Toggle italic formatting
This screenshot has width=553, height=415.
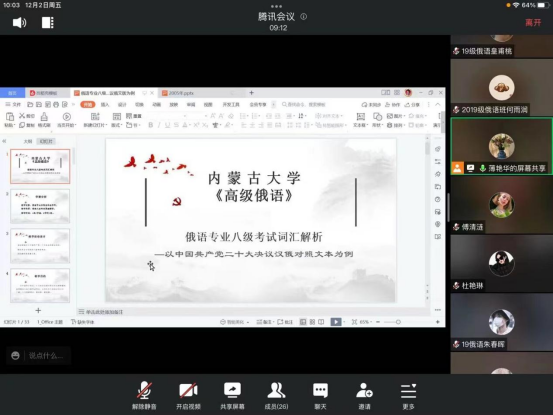click(x=159, y=125)
